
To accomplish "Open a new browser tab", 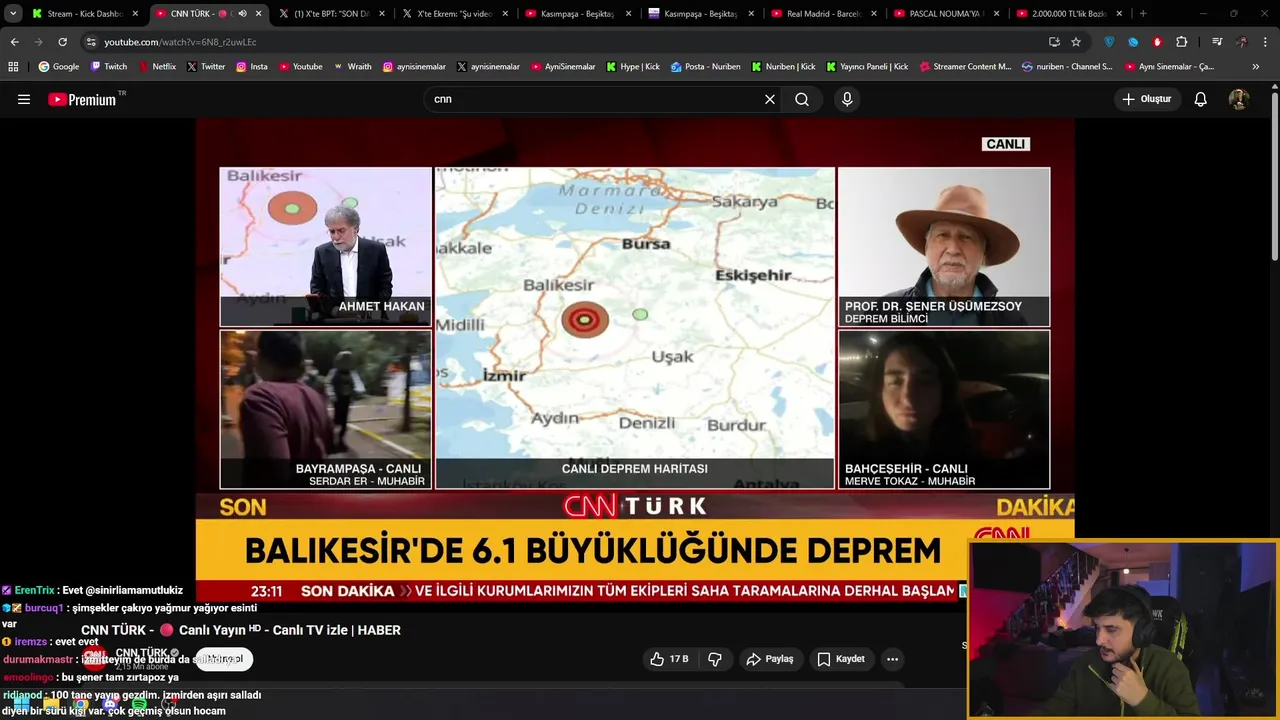I will pos(1143,14).
